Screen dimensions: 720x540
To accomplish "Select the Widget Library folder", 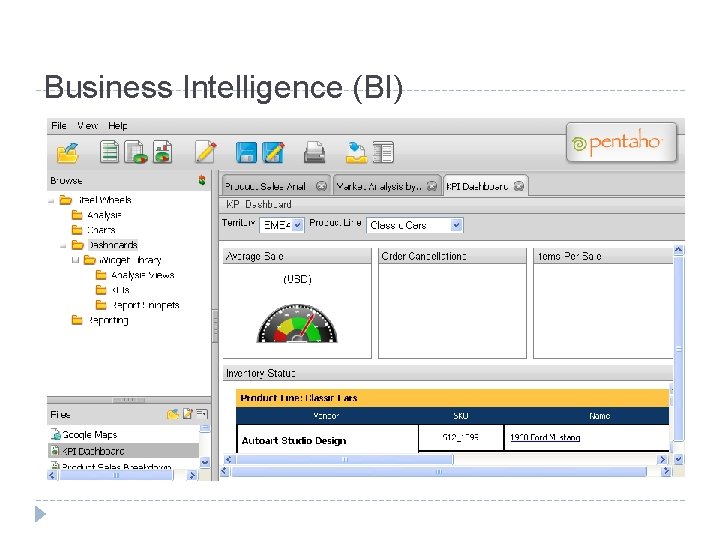I will [130, 260].
